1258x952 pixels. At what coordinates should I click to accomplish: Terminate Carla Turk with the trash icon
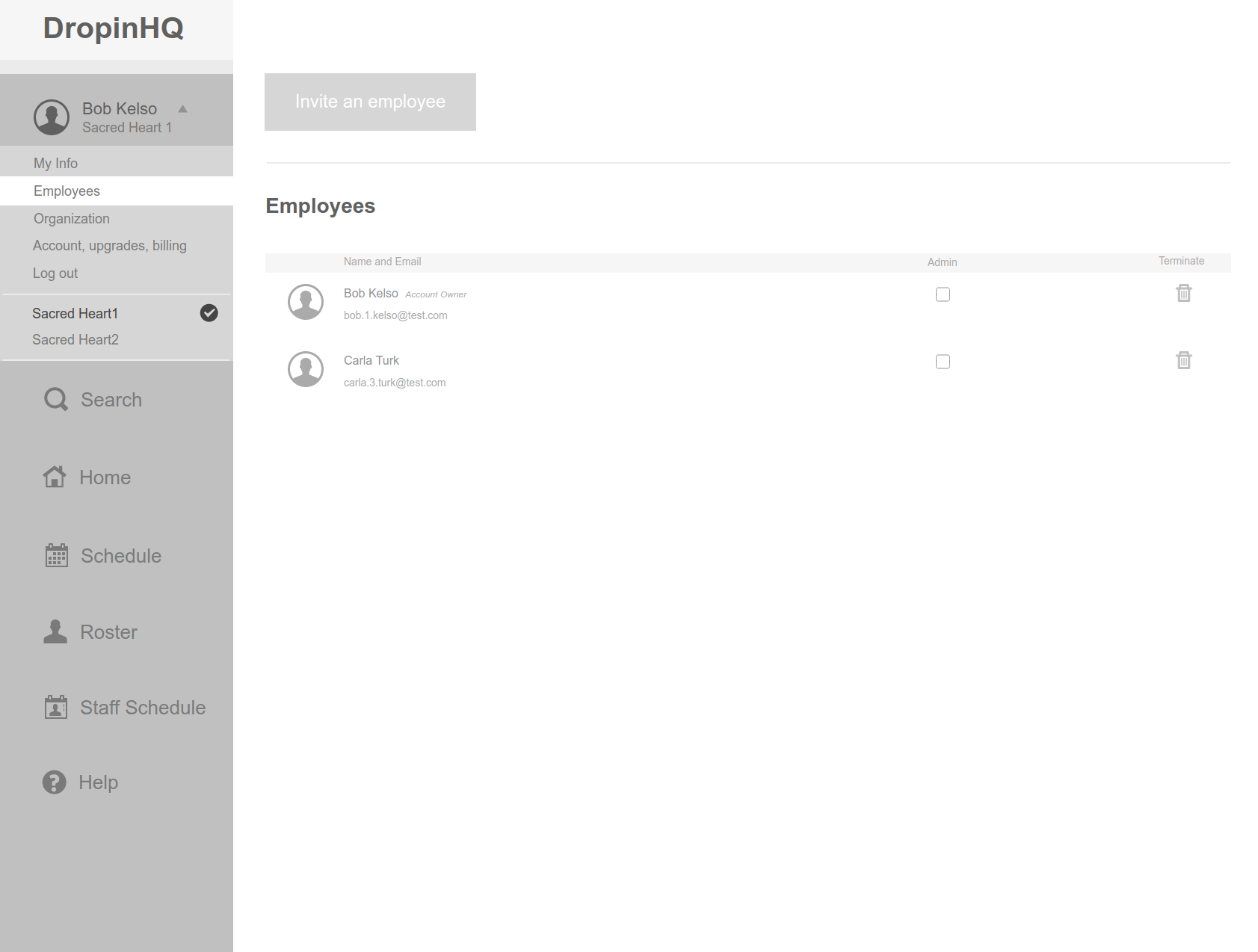tap(1184, 360)
